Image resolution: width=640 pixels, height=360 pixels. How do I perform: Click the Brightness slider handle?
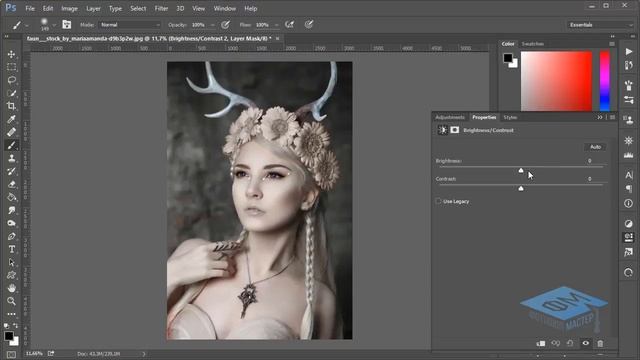tap(521, 170)
